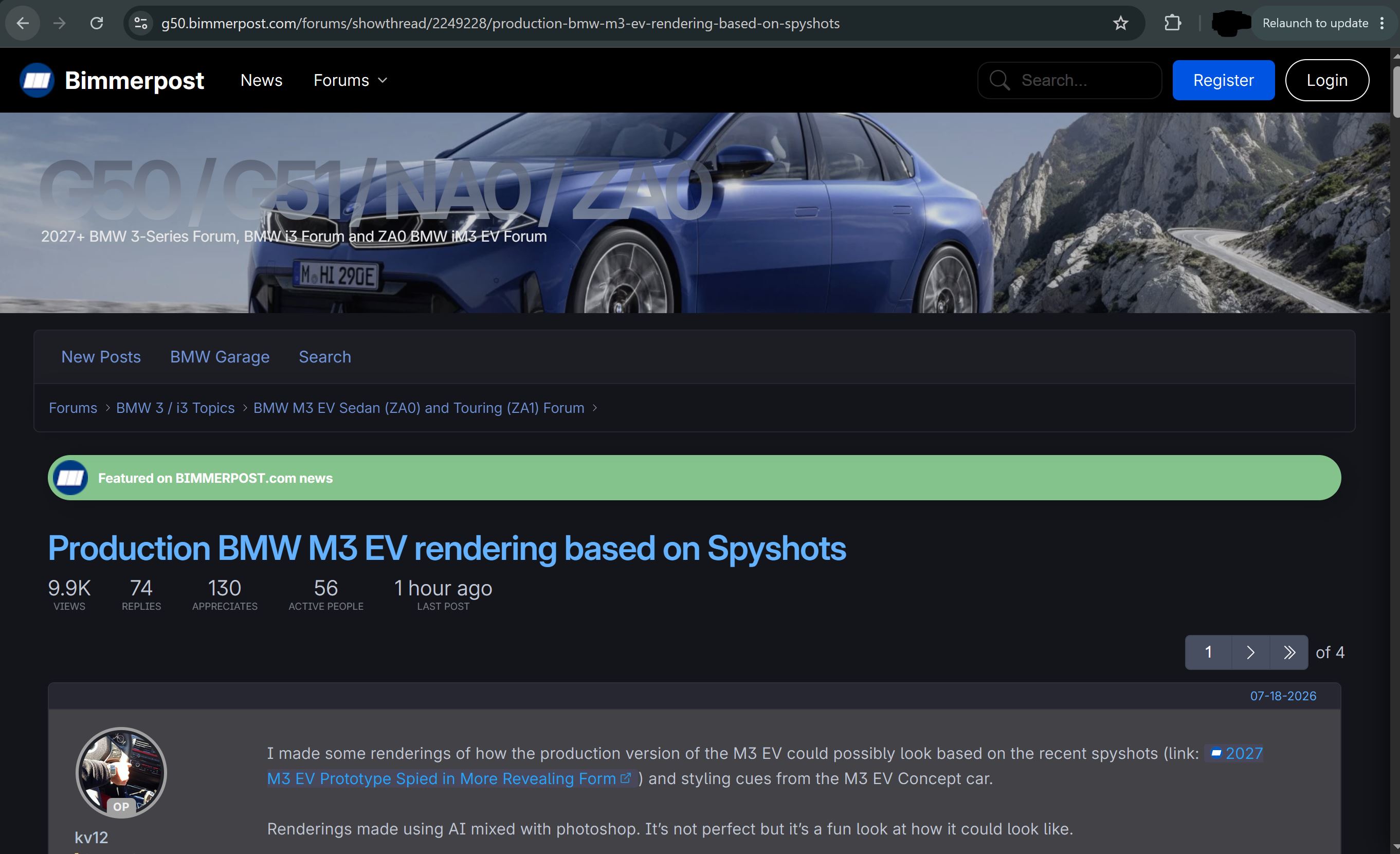Go back to the previous page
Viewport: 1400px width, 854px height.
click(23, 23)
